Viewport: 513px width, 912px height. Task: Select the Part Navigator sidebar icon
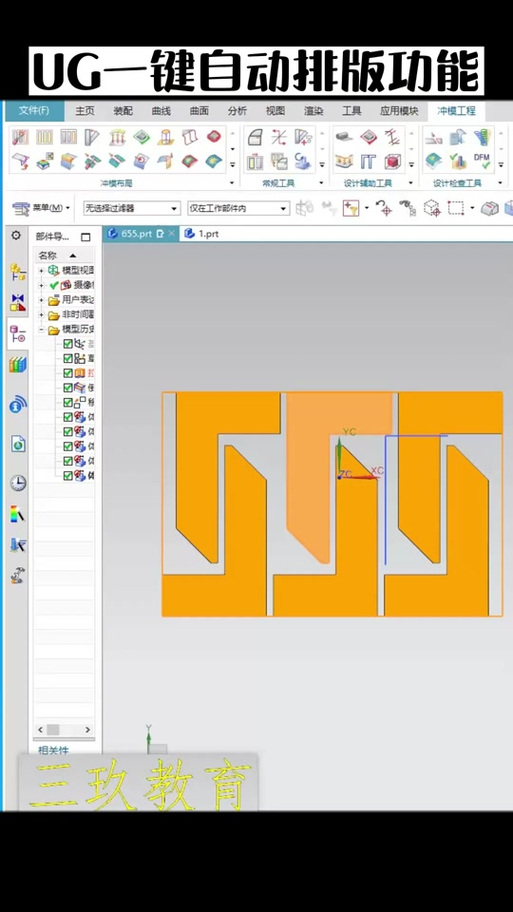(x=18, y=334)
